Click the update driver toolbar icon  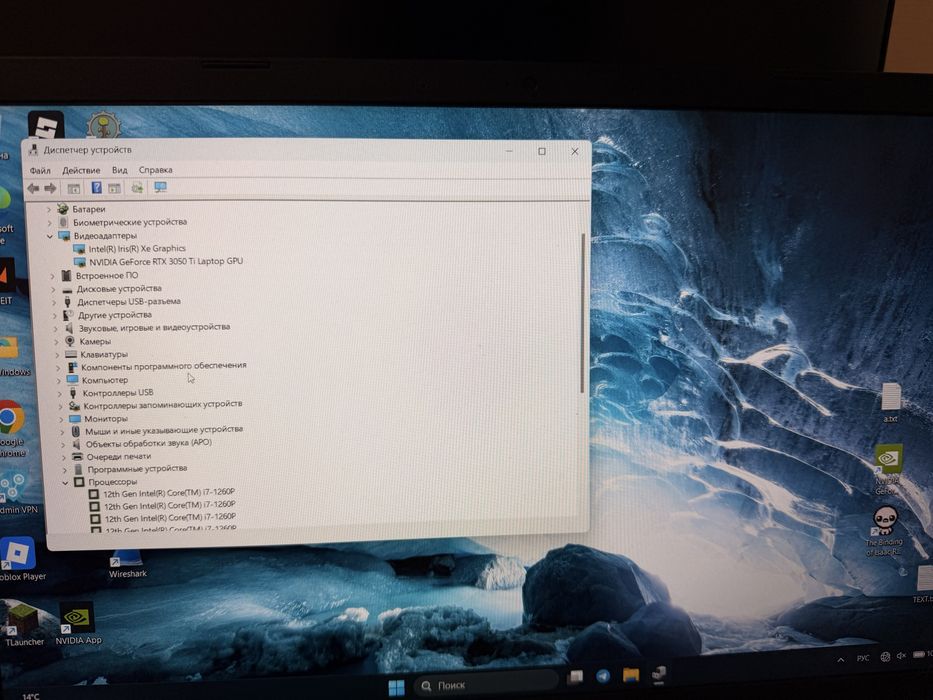(x=137, y=188)
